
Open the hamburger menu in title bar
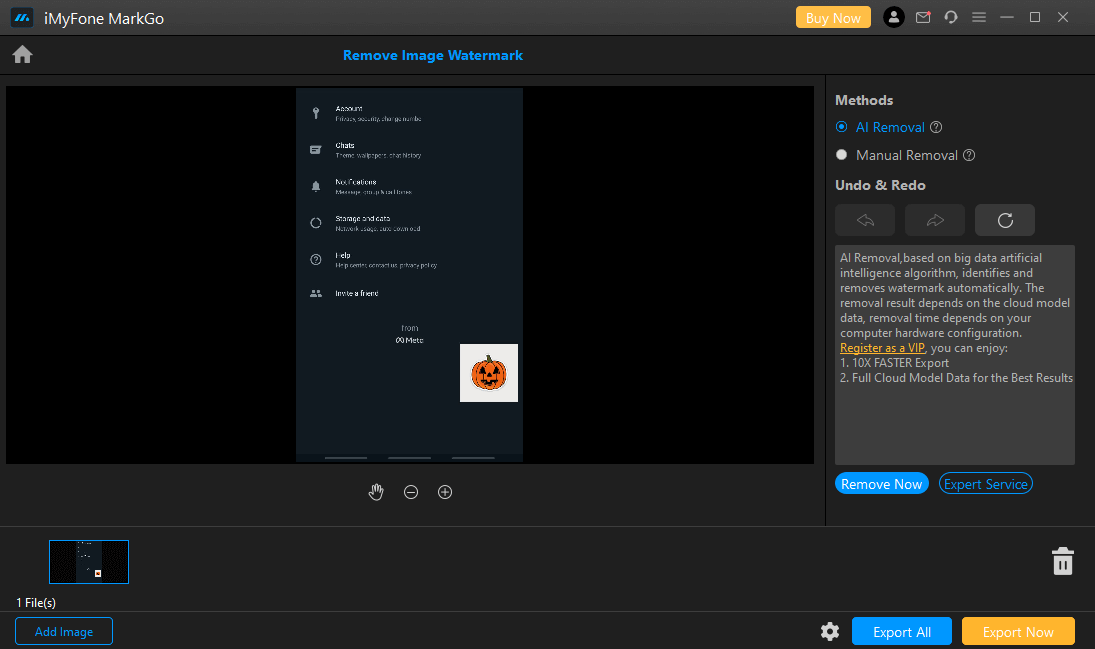(979, 17)
